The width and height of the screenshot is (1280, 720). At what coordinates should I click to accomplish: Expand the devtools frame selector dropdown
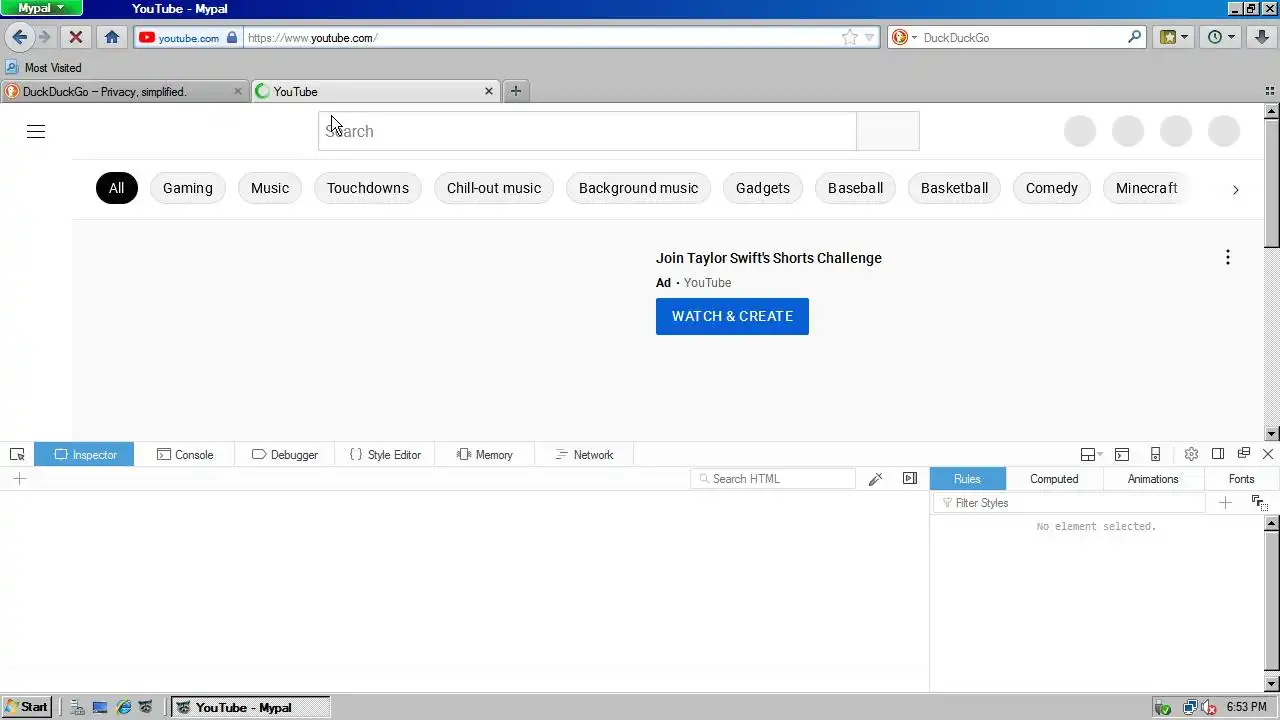(1090, 454)
